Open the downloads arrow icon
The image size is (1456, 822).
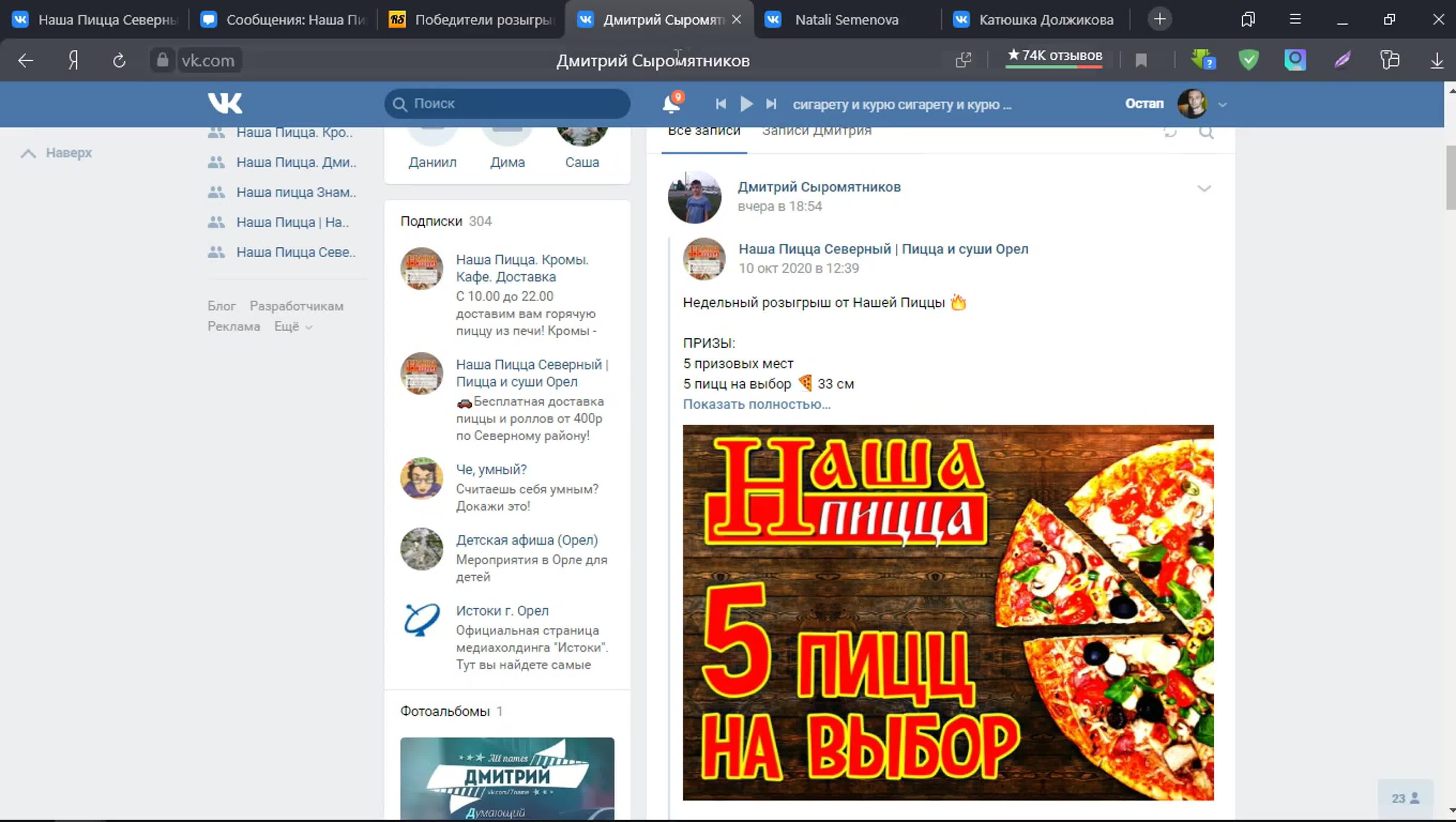pos(1437,60)
